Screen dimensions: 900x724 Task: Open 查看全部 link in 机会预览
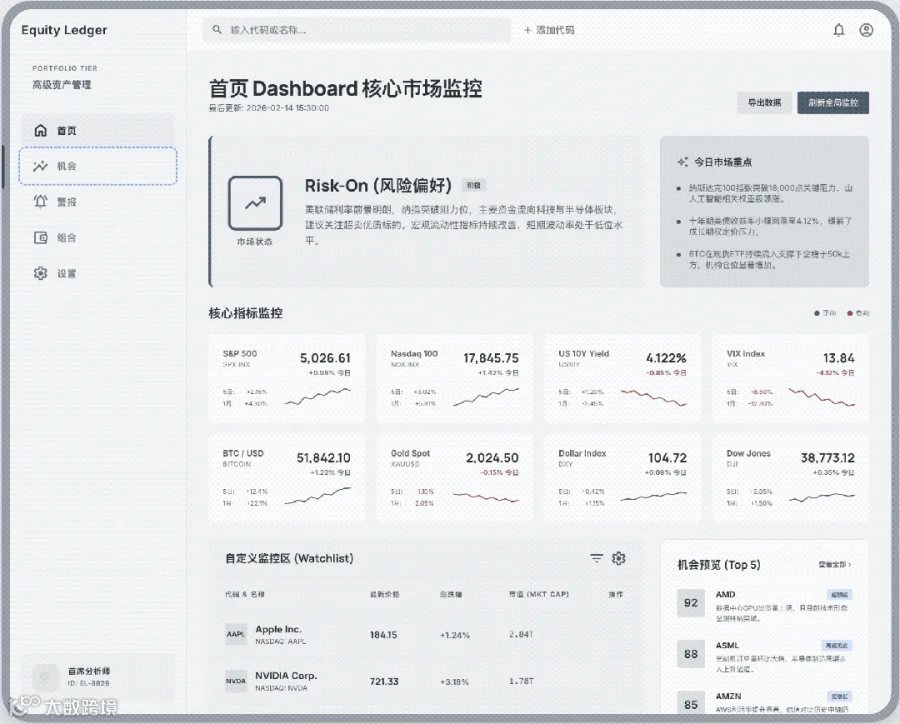(835, 564)
